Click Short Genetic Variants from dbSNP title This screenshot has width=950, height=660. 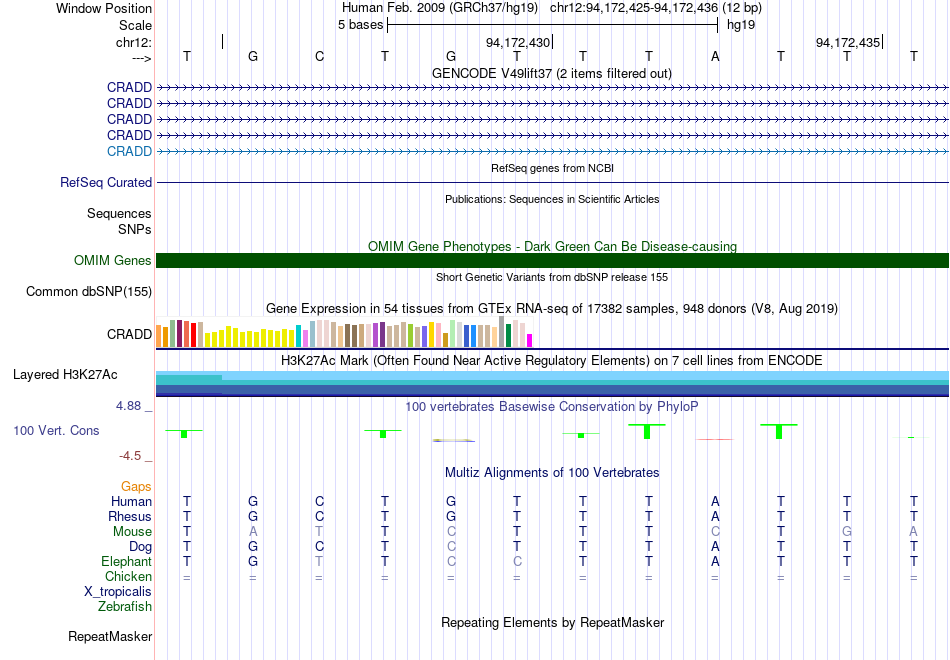(x=552, y=277)
